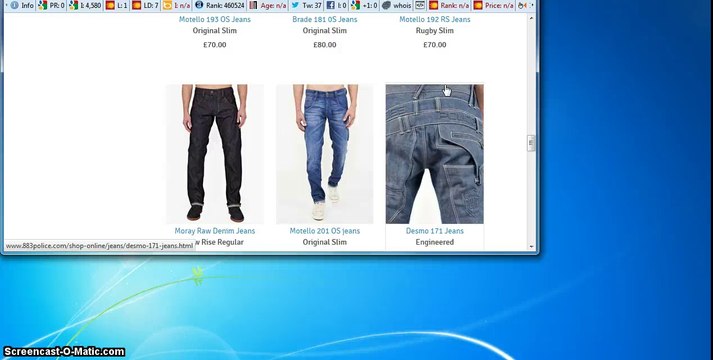Click the page source code icon
The width and height of the screenshot is (713, 360).
[420, 5]
